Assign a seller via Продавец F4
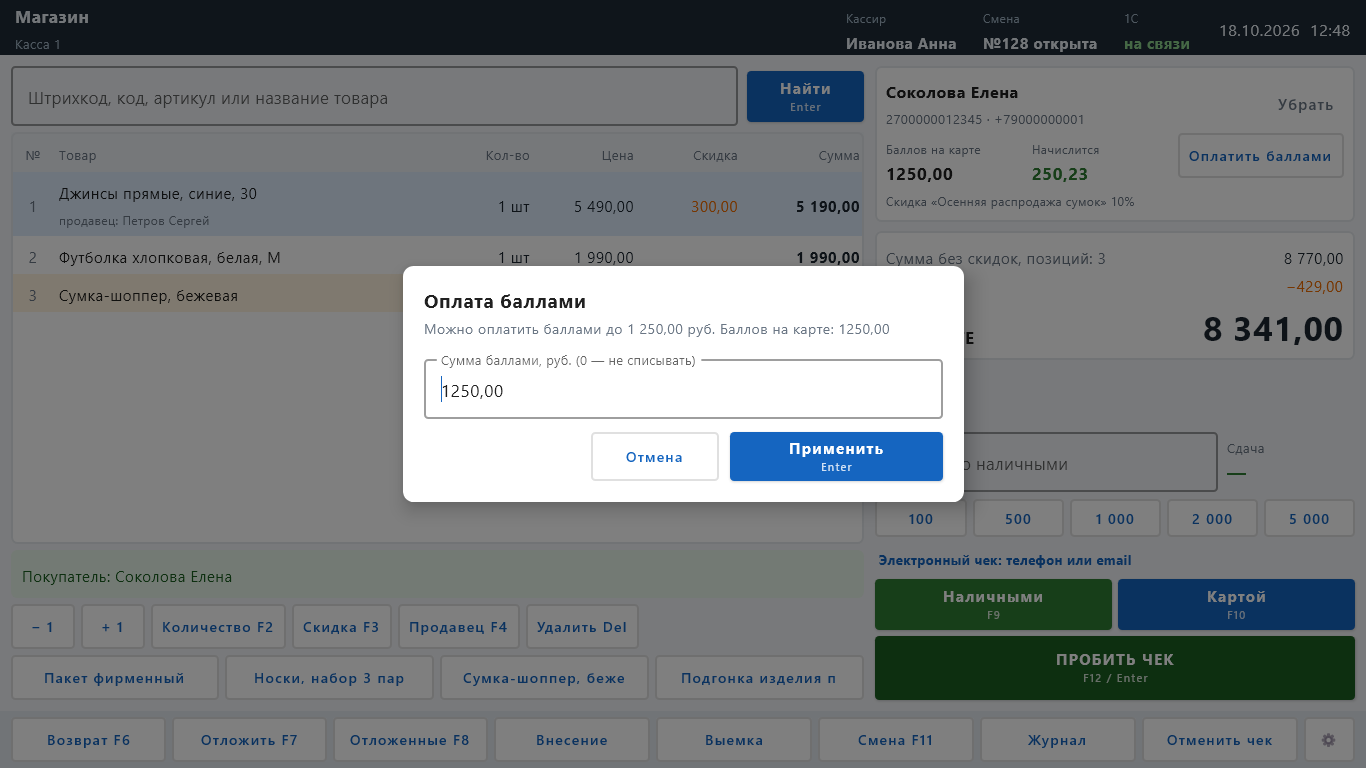 pos(459,627)
